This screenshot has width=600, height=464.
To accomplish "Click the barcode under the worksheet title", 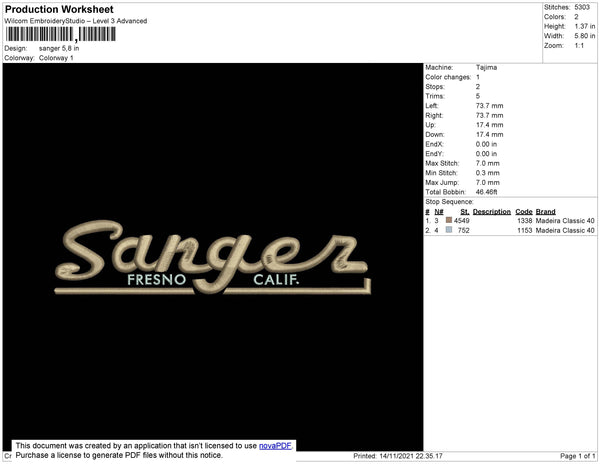I will 60,34.
